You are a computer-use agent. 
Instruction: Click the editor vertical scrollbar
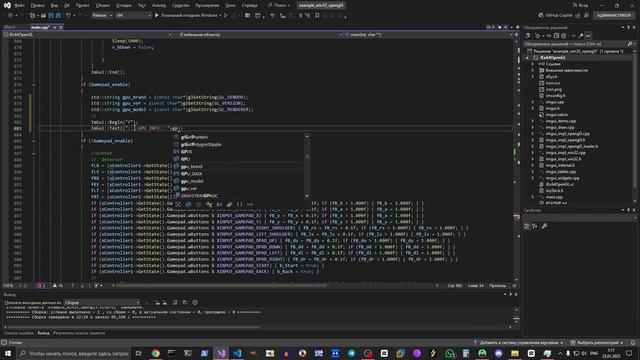tap(517, 159)
